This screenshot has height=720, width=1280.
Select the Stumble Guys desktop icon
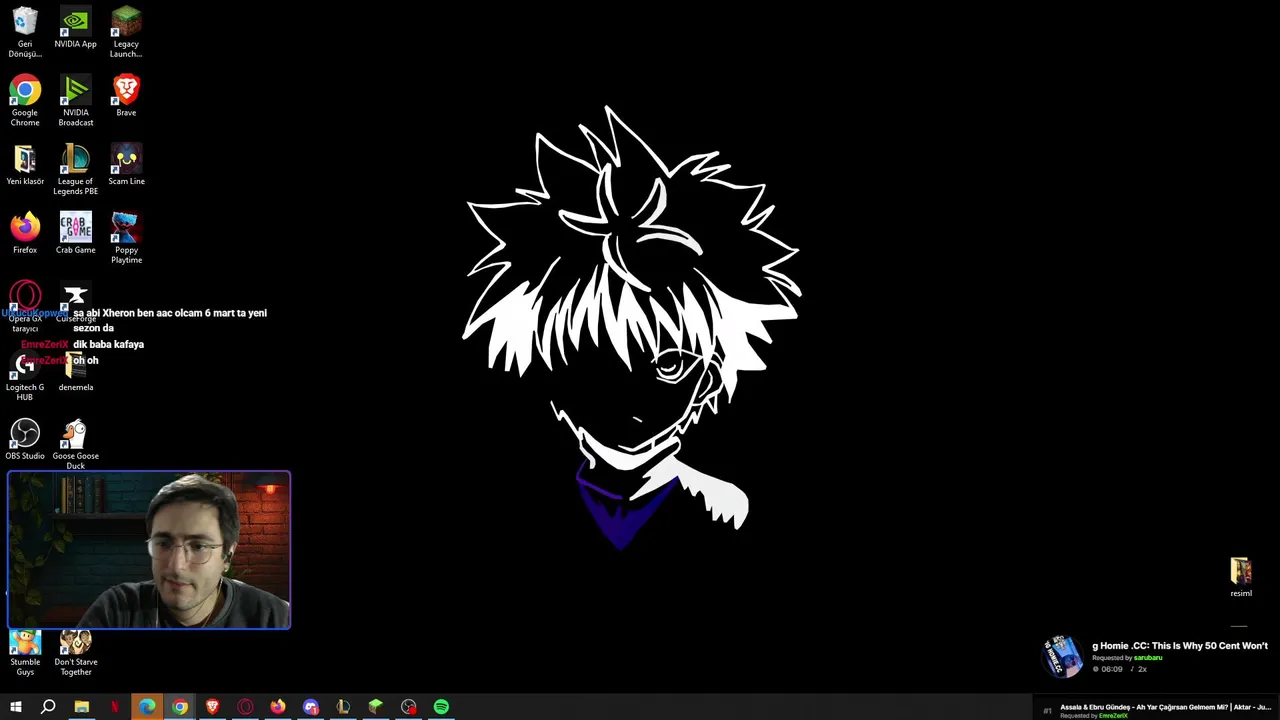click(x=25, y=652)
